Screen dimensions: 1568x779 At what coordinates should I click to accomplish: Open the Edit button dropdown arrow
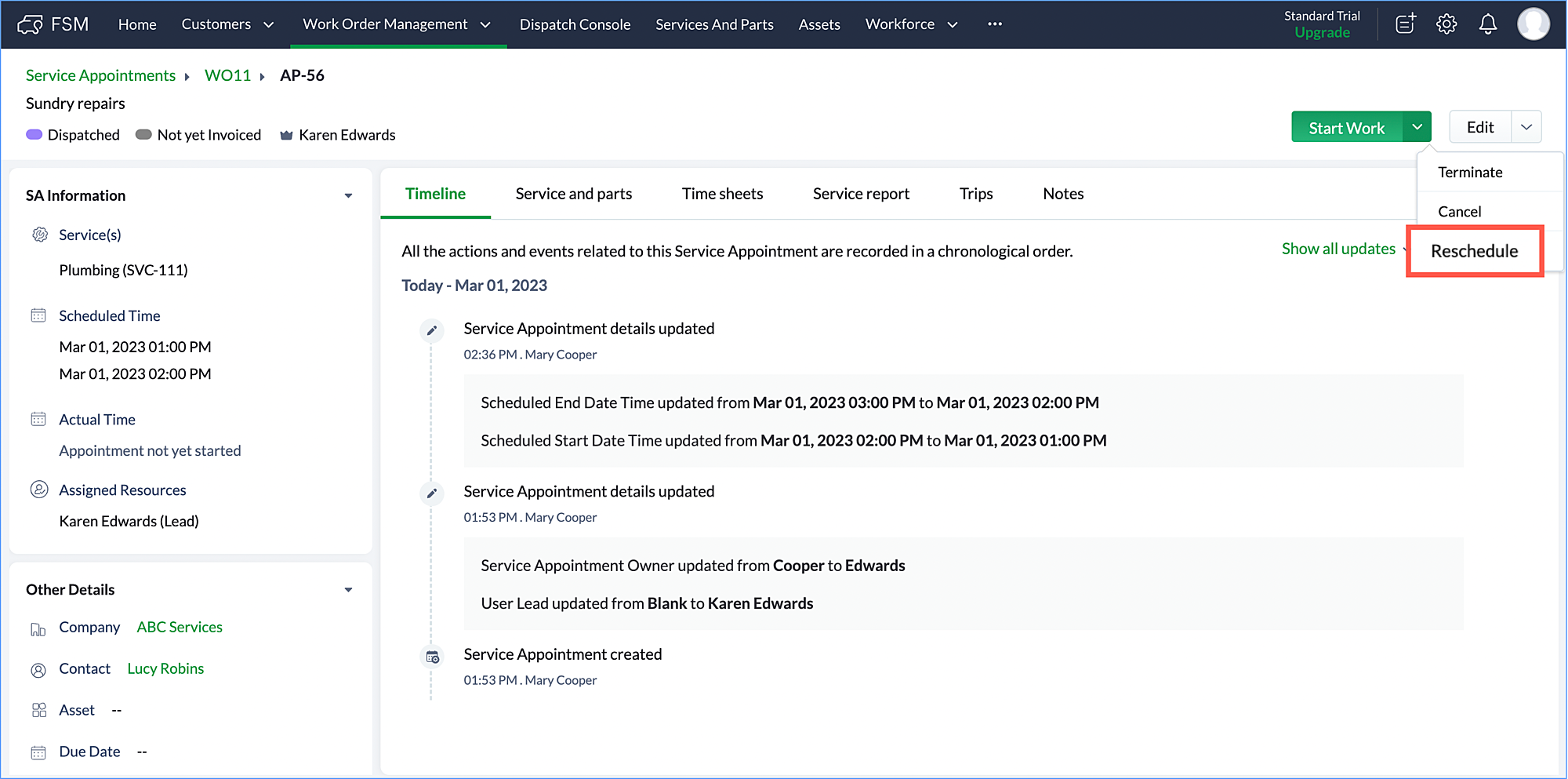1526,127
